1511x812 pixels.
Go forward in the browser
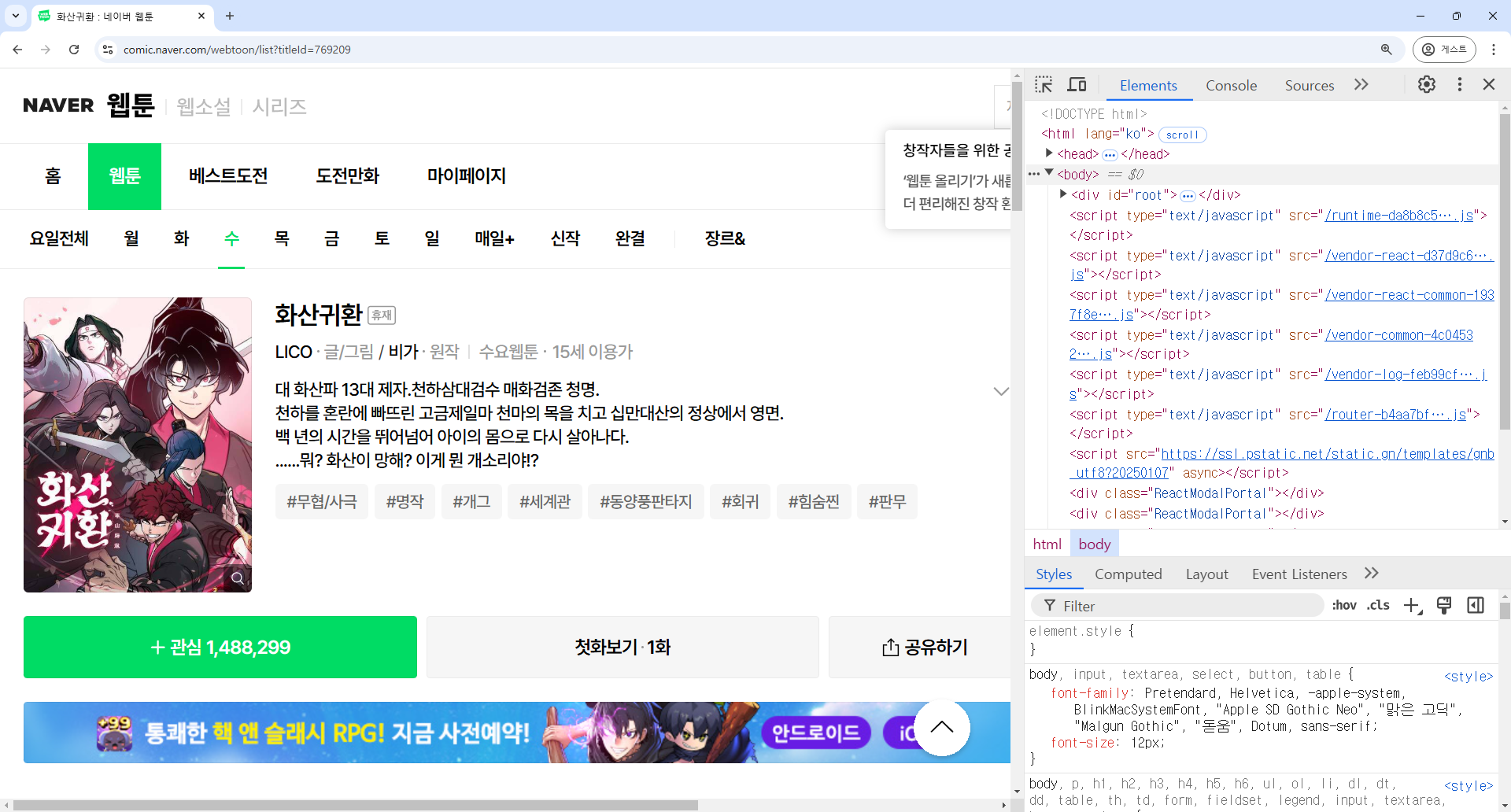click(46, 50)
